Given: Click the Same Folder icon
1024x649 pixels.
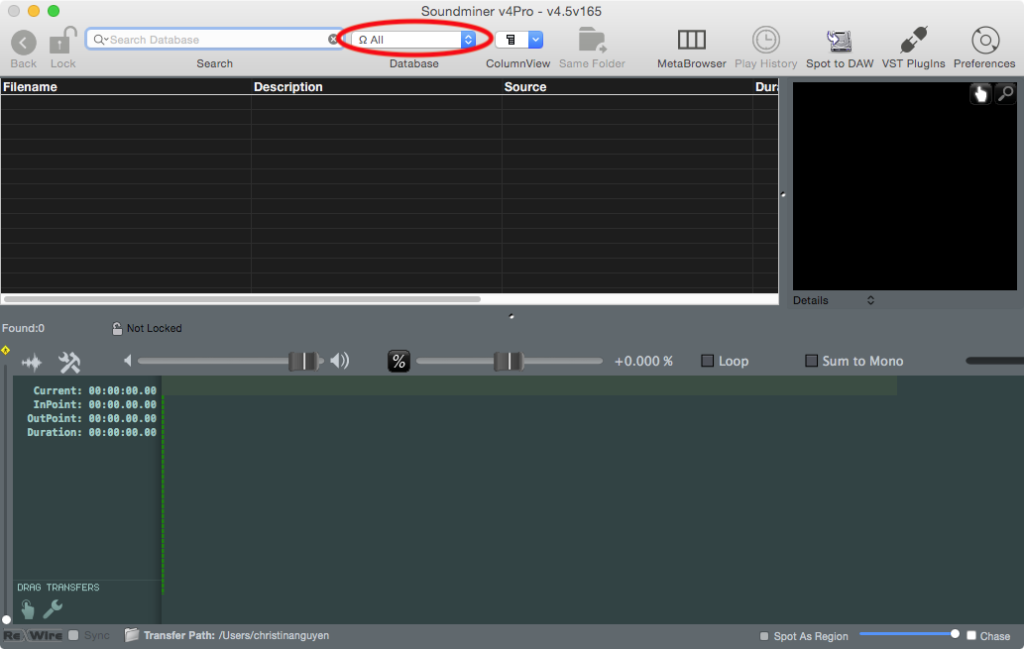Looking at the screenshot, I should coord(592,40).
